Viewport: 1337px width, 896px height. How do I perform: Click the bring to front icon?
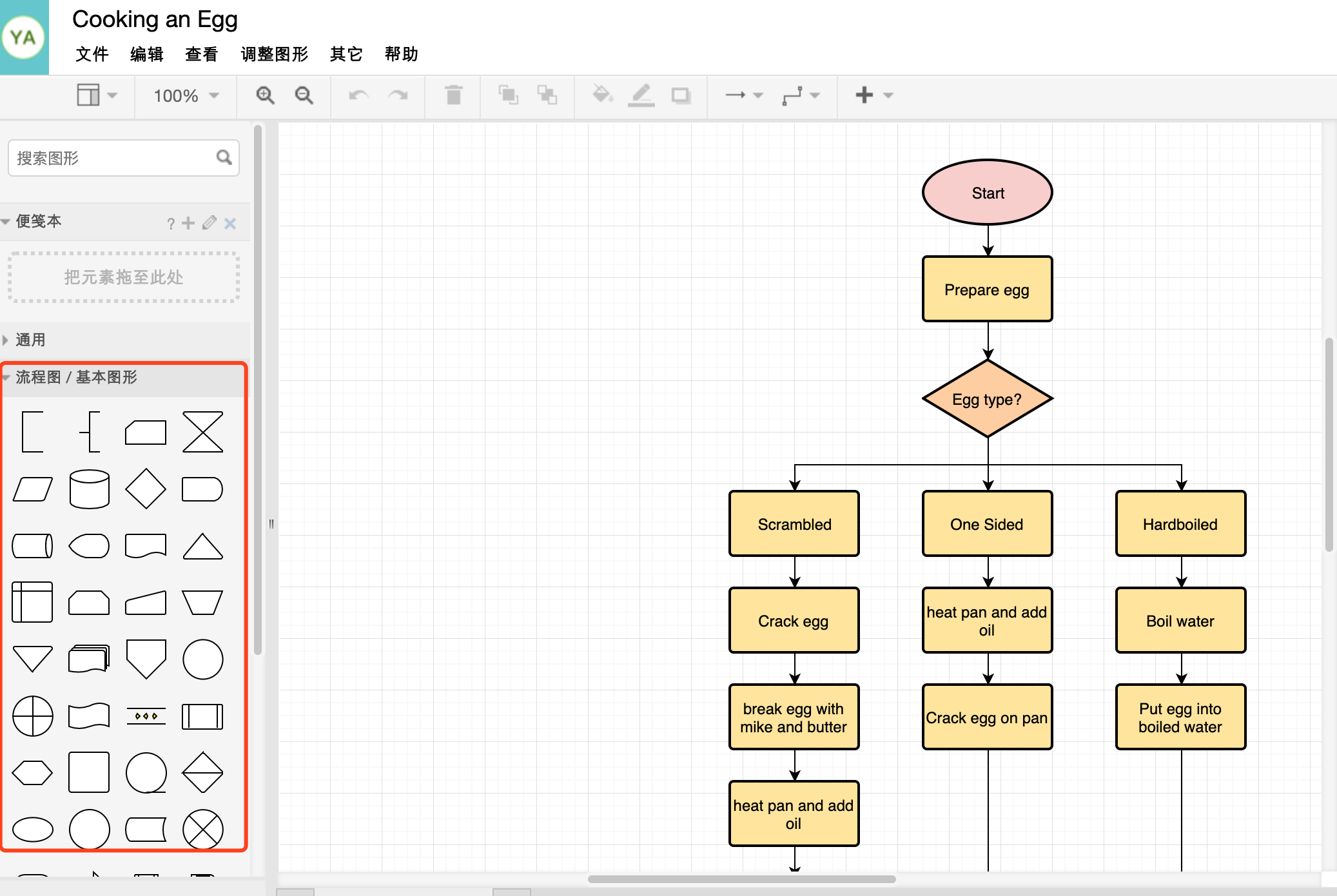508,95
